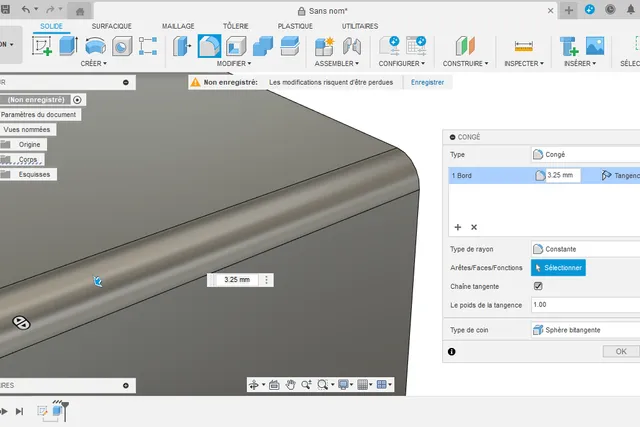
Task: Open a new design tab
Action: (x=569, y=11)
